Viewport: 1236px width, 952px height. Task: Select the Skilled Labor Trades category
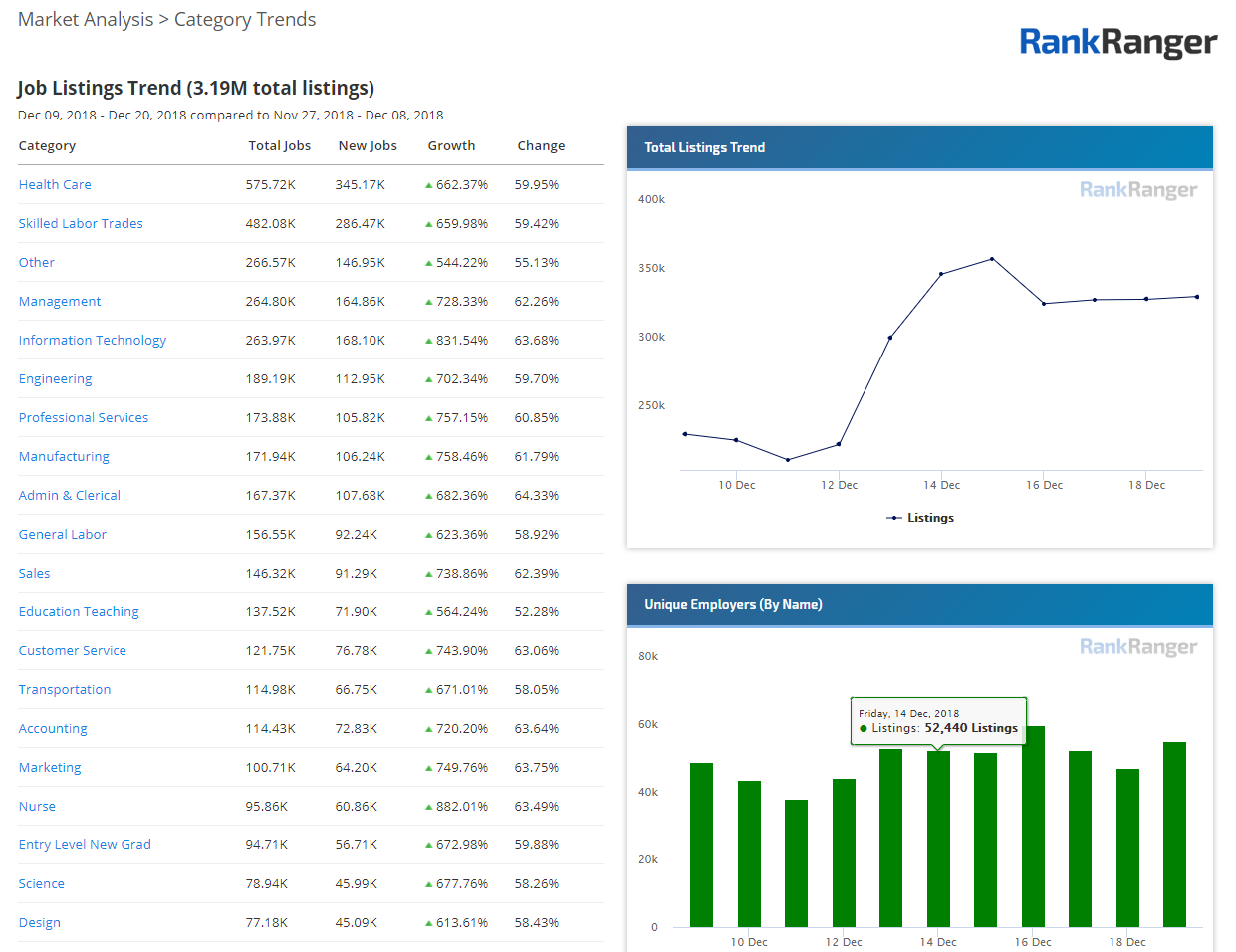click(81, 224)
